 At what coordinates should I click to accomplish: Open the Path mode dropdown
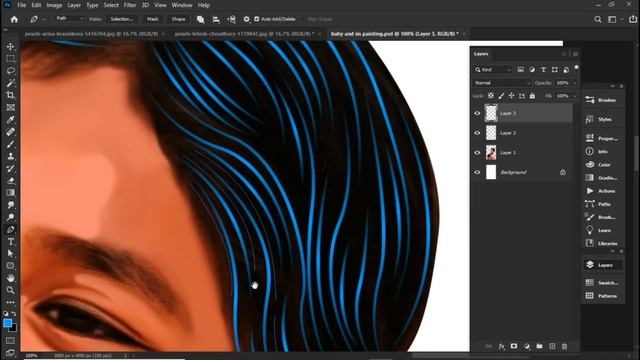click(x=69, y=19)
